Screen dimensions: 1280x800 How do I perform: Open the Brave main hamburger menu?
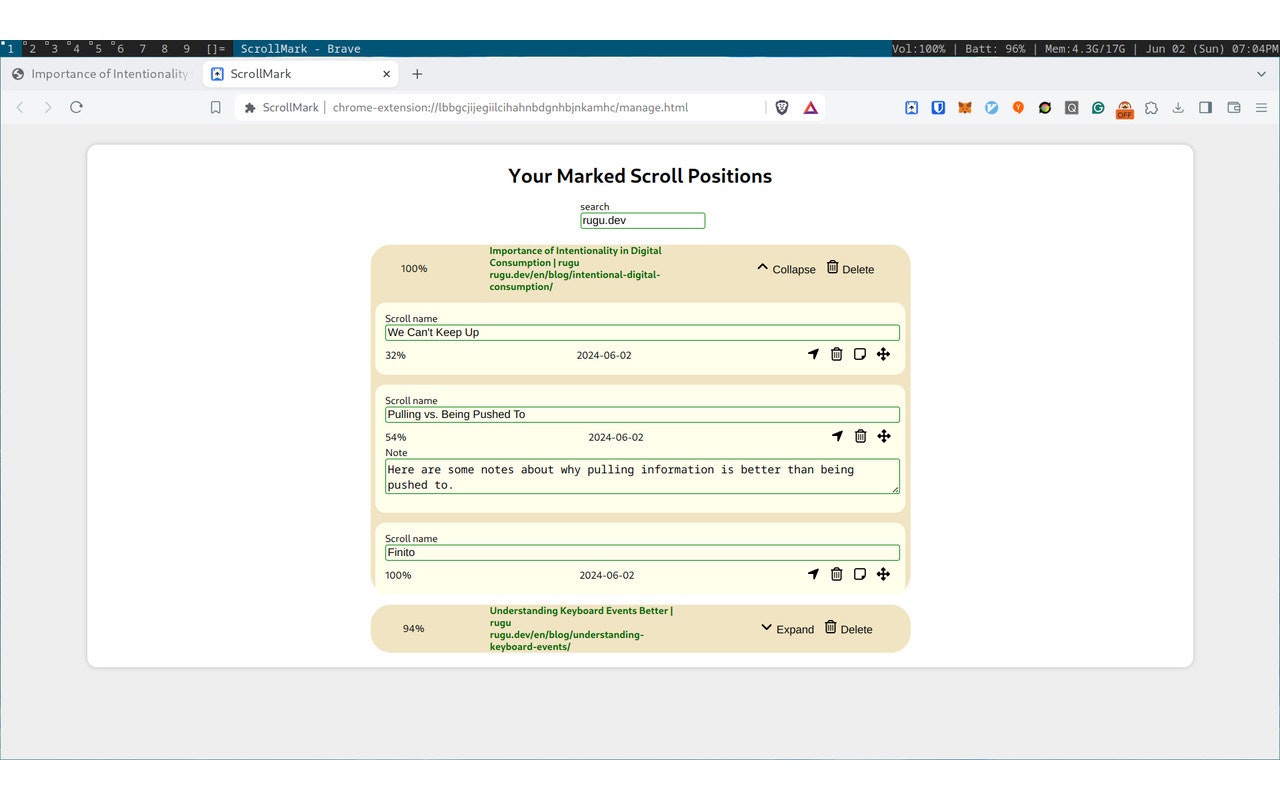[1261, 107]
